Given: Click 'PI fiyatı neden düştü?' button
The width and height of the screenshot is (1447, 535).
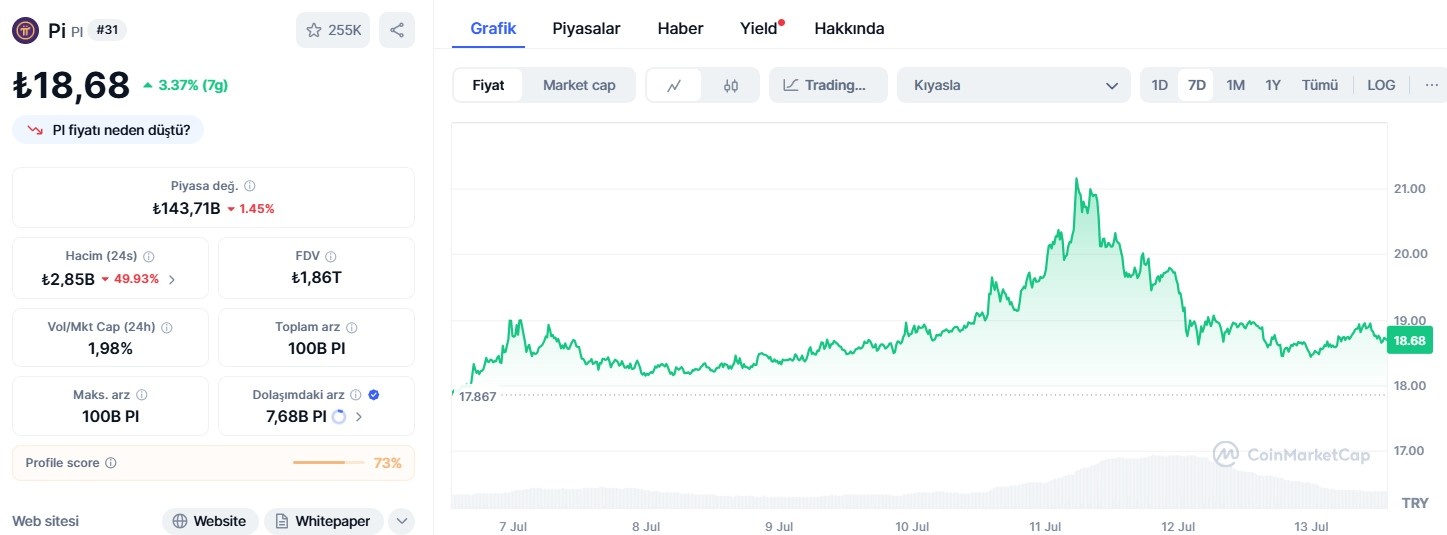Looking at the screenshot, I should (108, 130).
